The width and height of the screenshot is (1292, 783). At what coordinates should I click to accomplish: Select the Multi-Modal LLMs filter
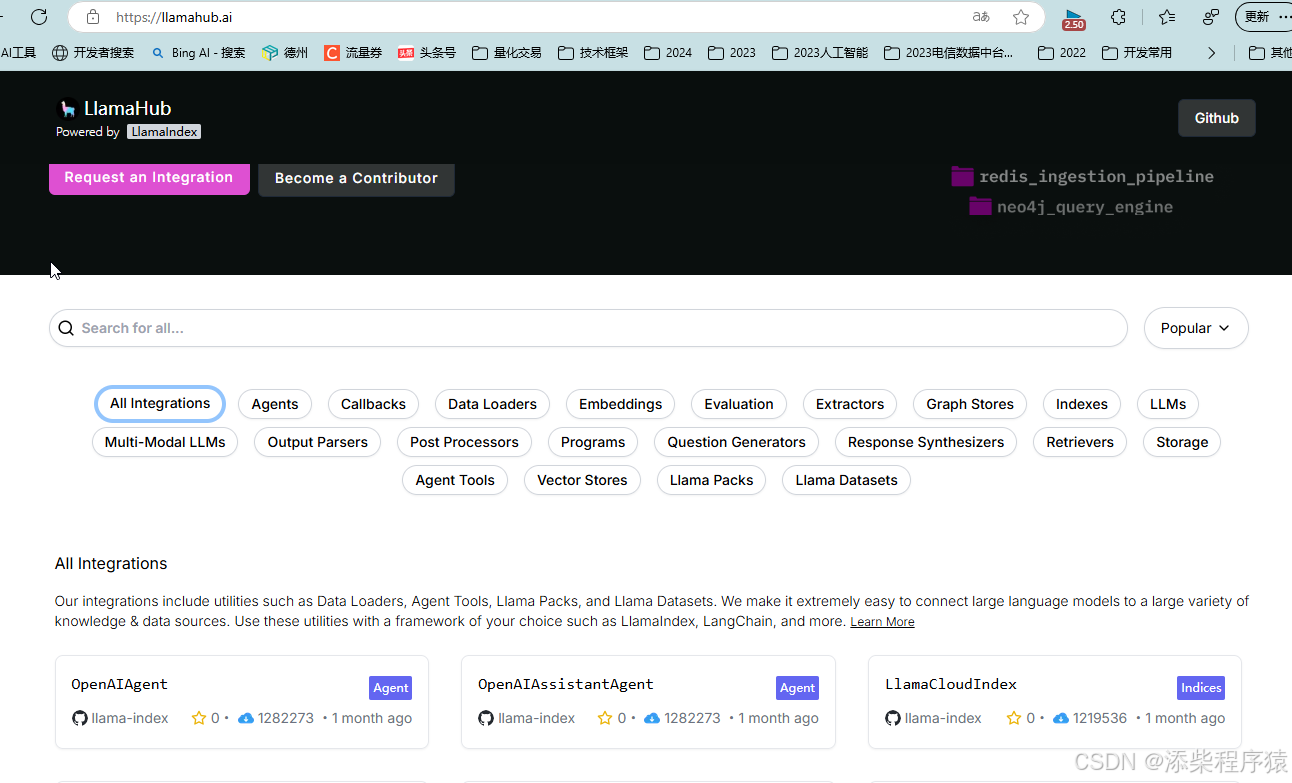click(x=165, y=442)
